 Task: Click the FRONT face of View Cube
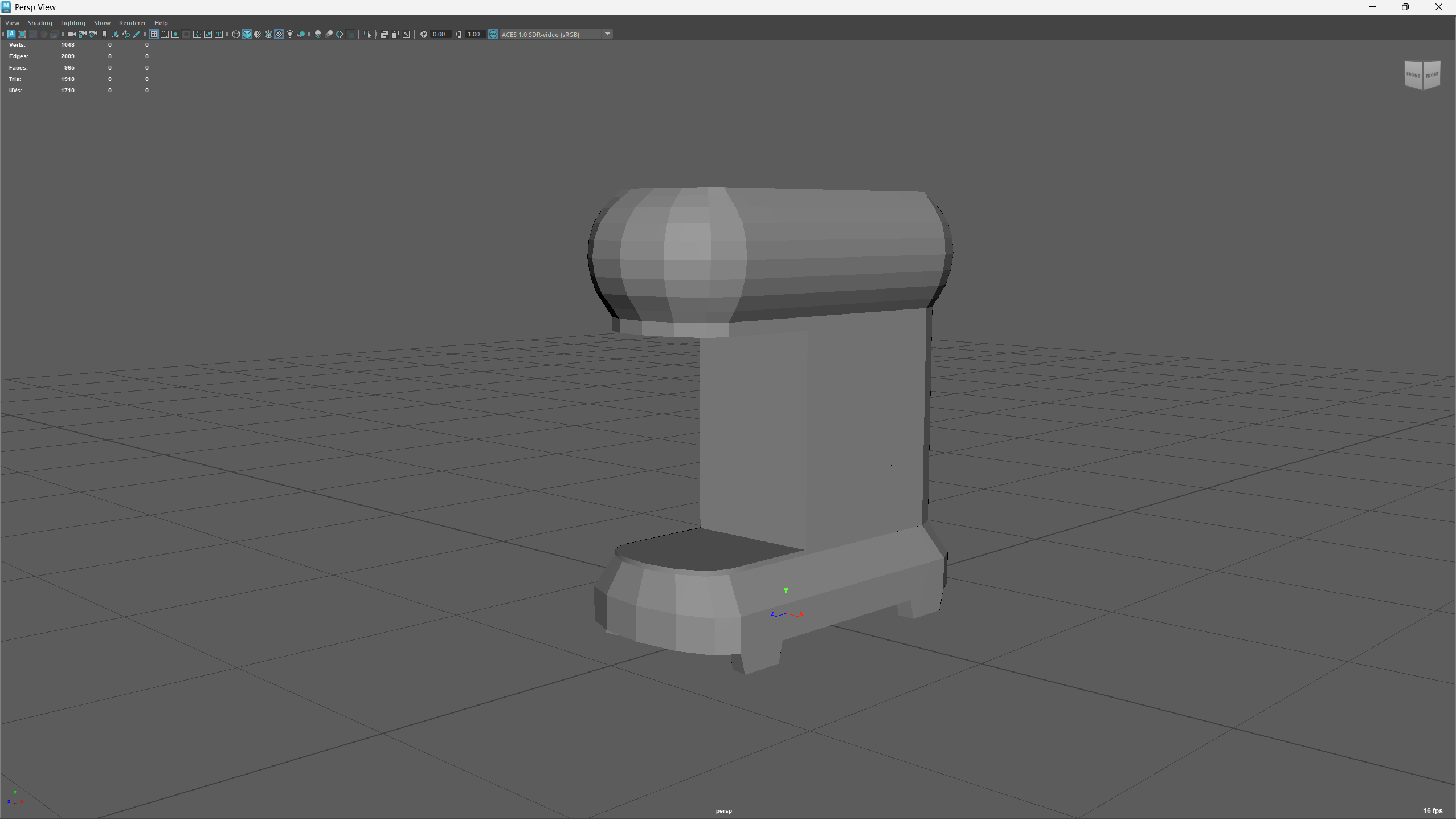[1413, 75]
